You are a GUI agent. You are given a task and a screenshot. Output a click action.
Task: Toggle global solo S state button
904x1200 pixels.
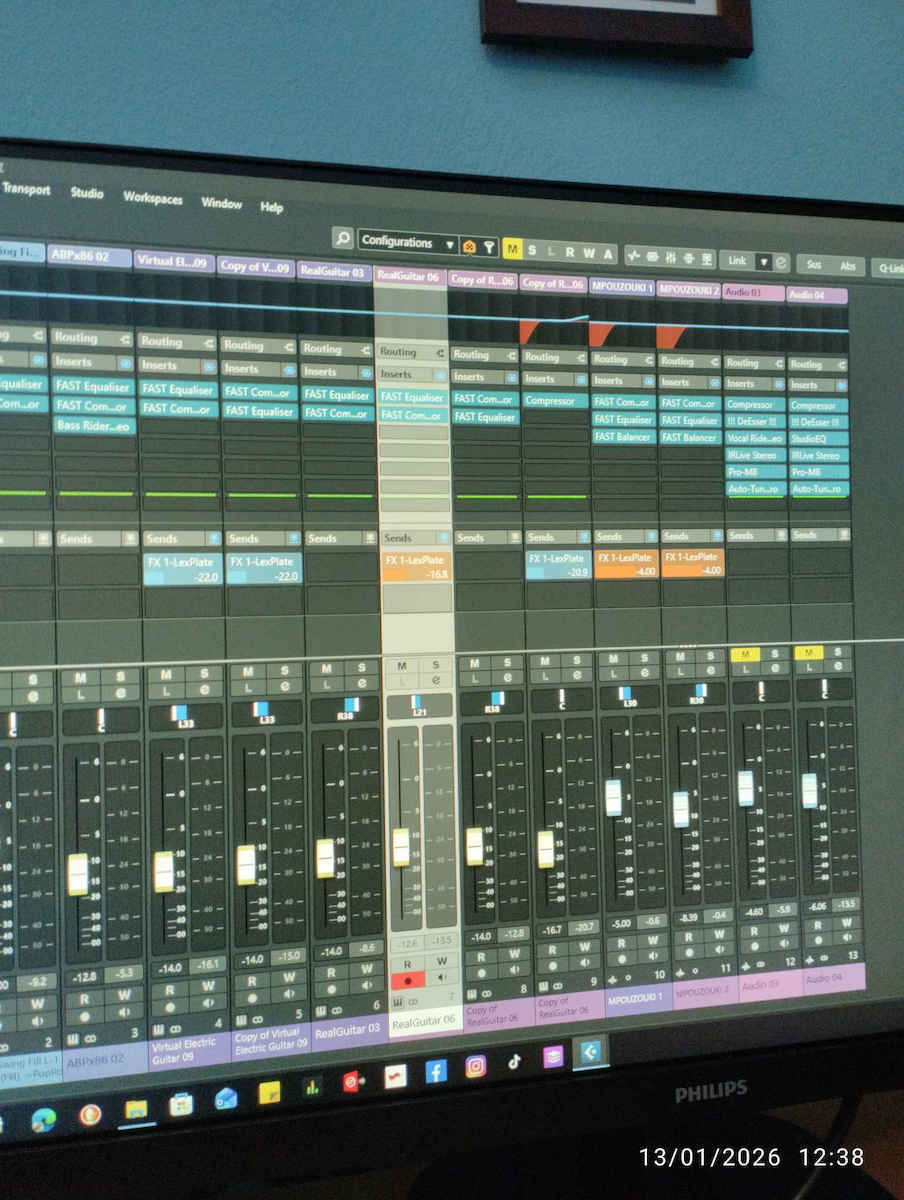coord(532,250)
